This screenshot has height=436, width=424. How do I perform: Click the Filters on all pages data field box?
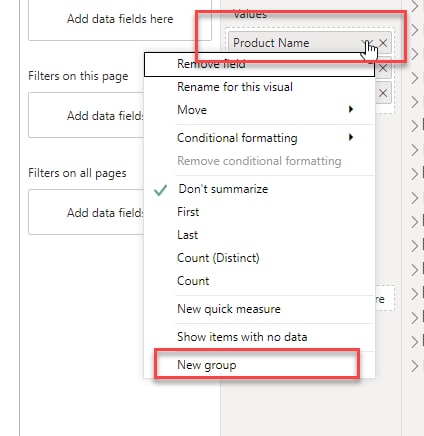point(86,212)
